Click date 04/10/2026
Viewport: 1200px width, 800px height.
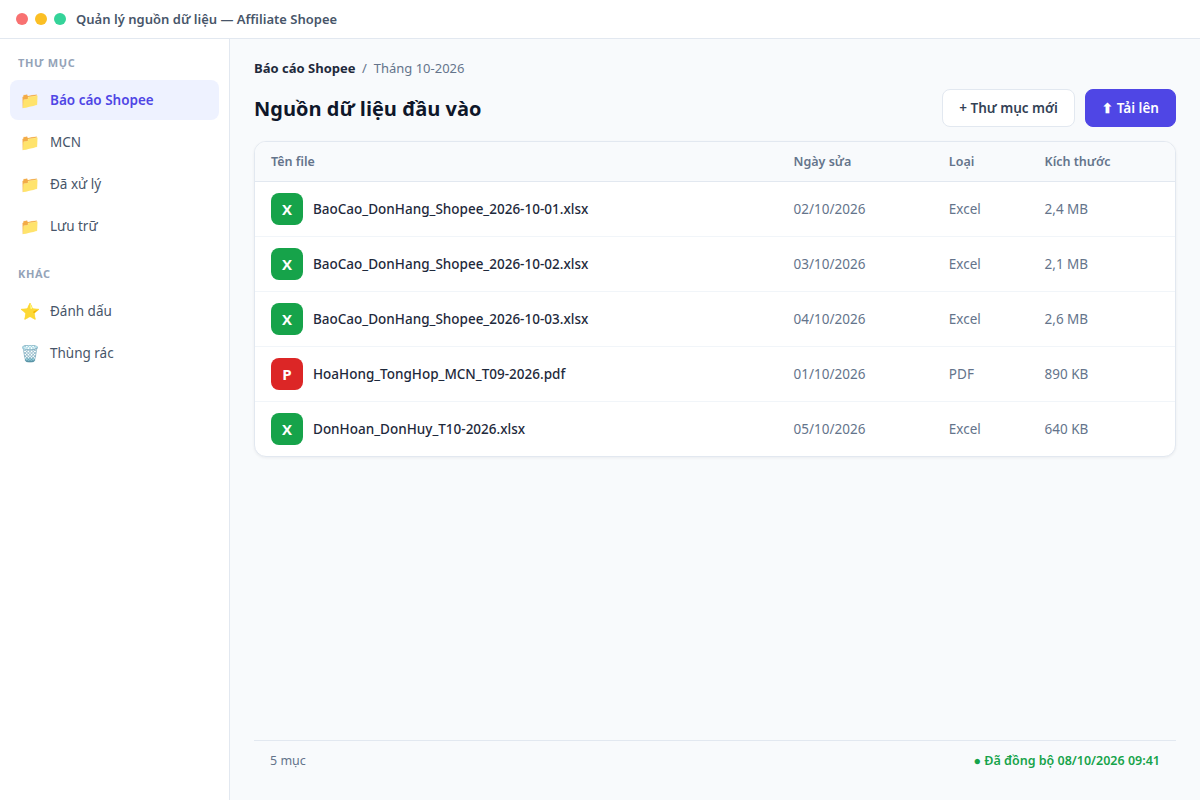coord(829,319)
